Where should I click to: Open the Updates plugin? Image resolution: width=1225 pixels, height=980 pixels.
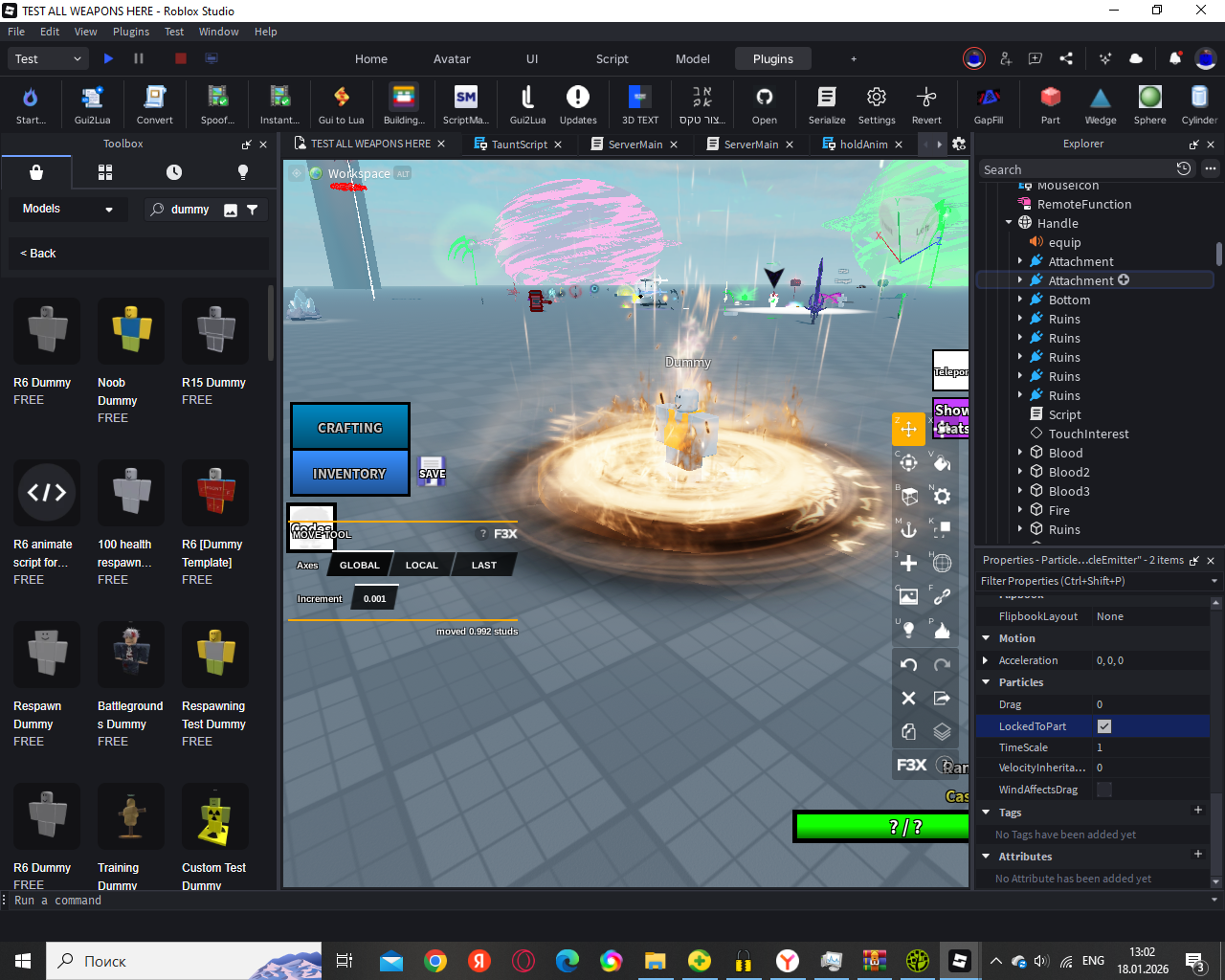click(578, 104)
